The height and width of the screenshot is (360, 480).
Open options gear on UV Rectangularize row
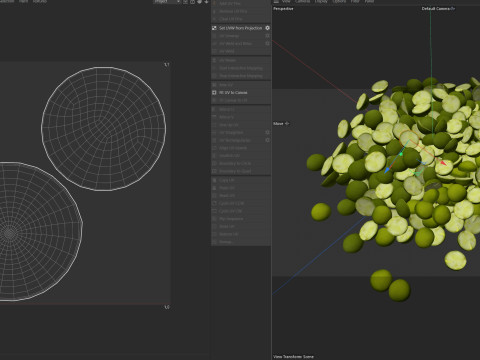[267, 140]
